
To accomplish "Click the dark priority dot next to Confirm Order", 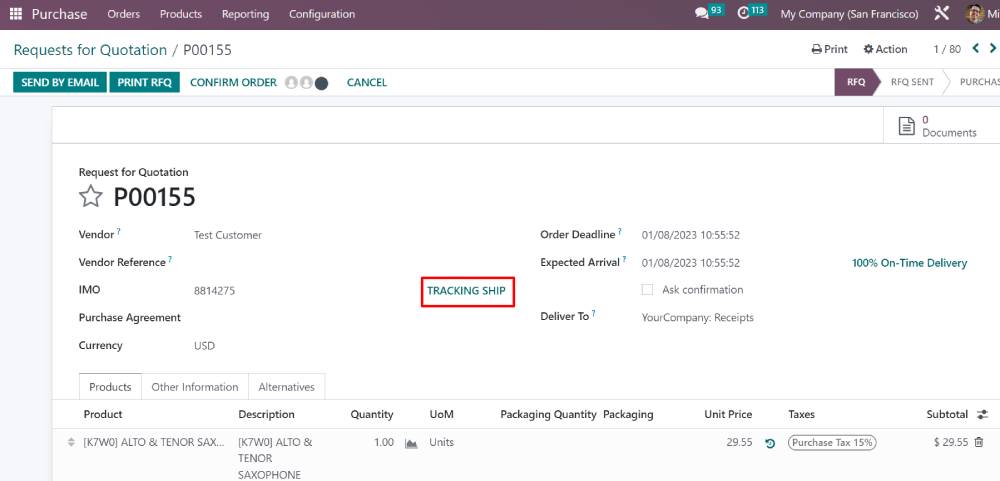I will click(x=321, y=83).
